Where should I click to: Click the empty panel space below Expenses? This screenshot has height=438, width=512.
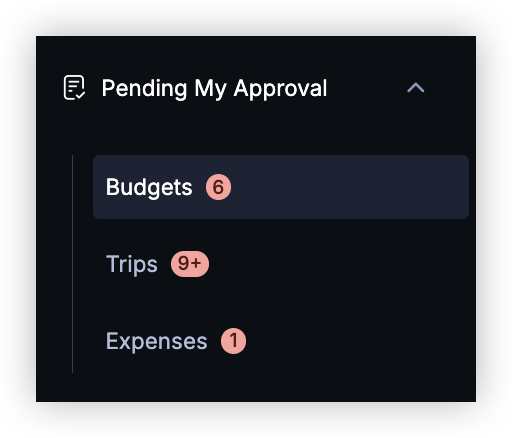(x=256, y=387)
